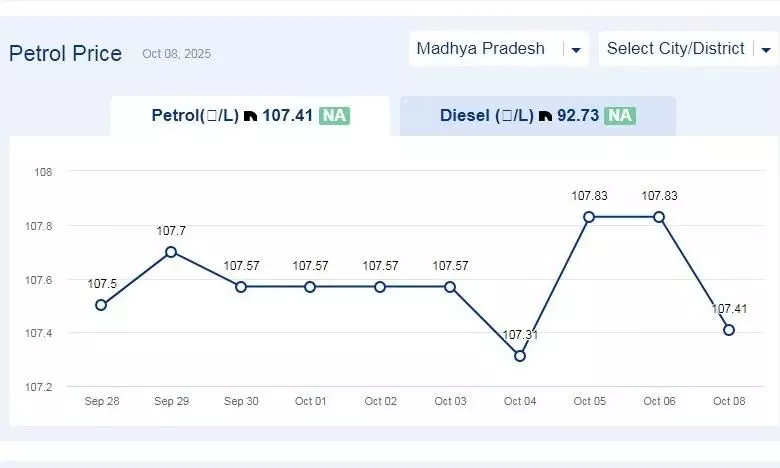Expand the Select City/District dropdown
Image resolution: width=780 pixels, height=468 pixels.
coord(675,49)
